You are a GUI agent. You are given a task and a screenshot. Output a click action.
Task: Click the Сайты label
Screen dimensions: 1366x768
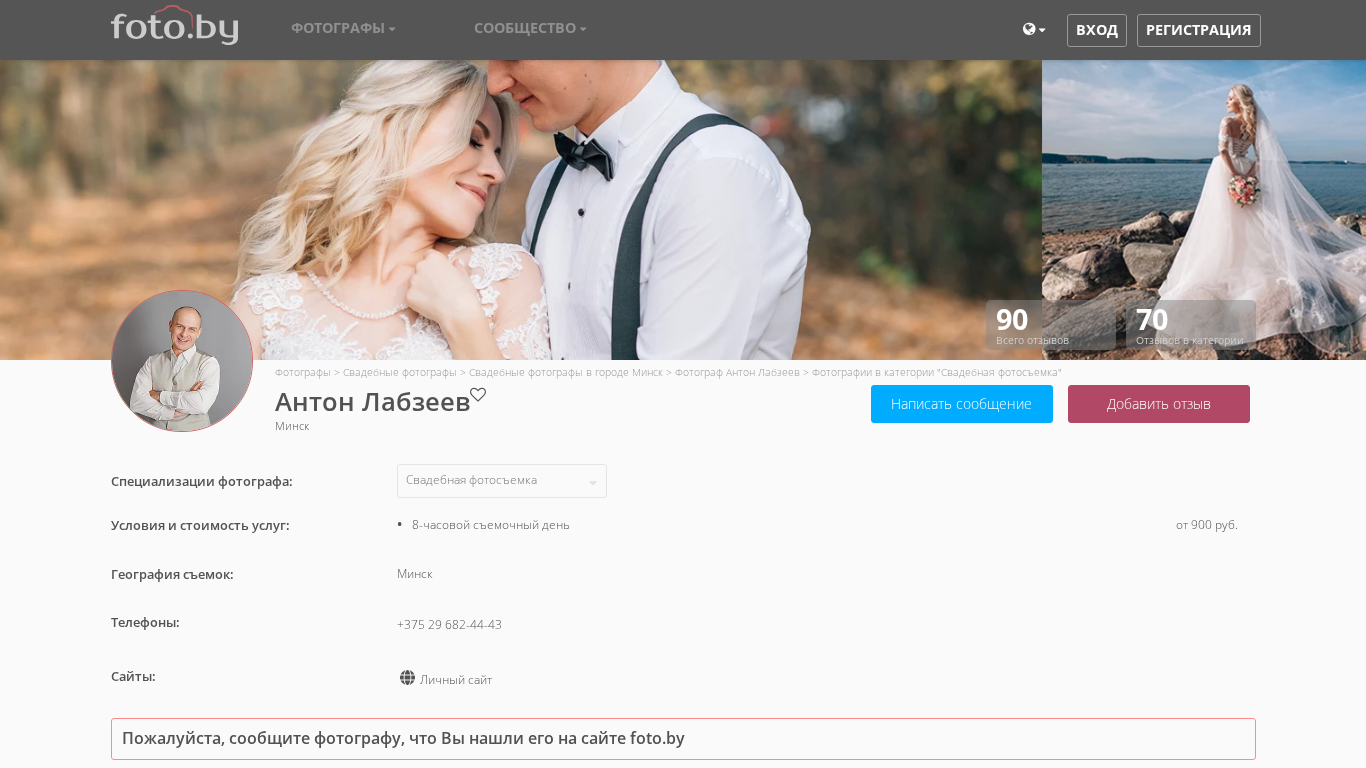coord(133,676)
